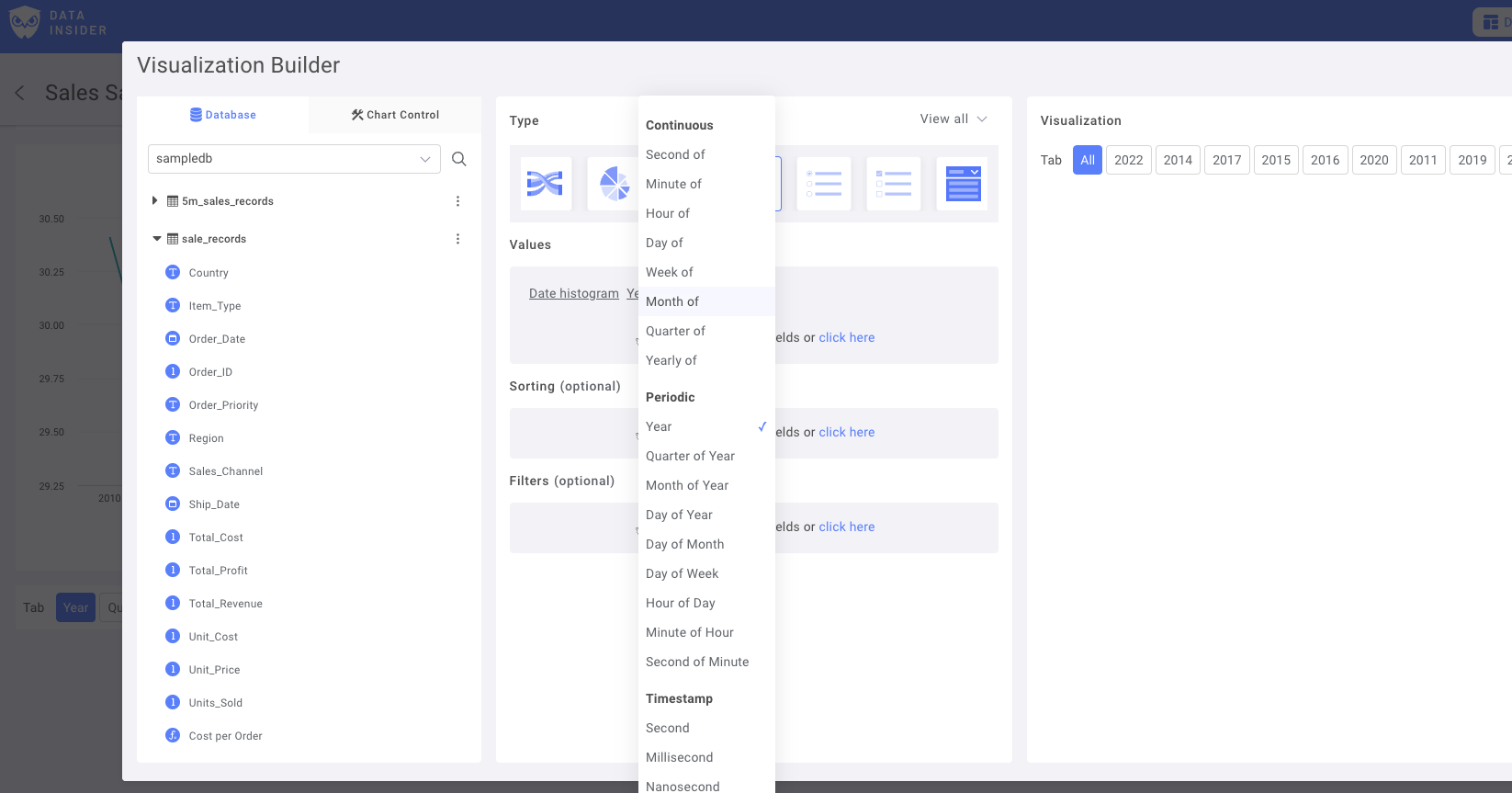1512x793 pixels.
Task: Select the Sankey chart type icon
Action: (546, 184)
